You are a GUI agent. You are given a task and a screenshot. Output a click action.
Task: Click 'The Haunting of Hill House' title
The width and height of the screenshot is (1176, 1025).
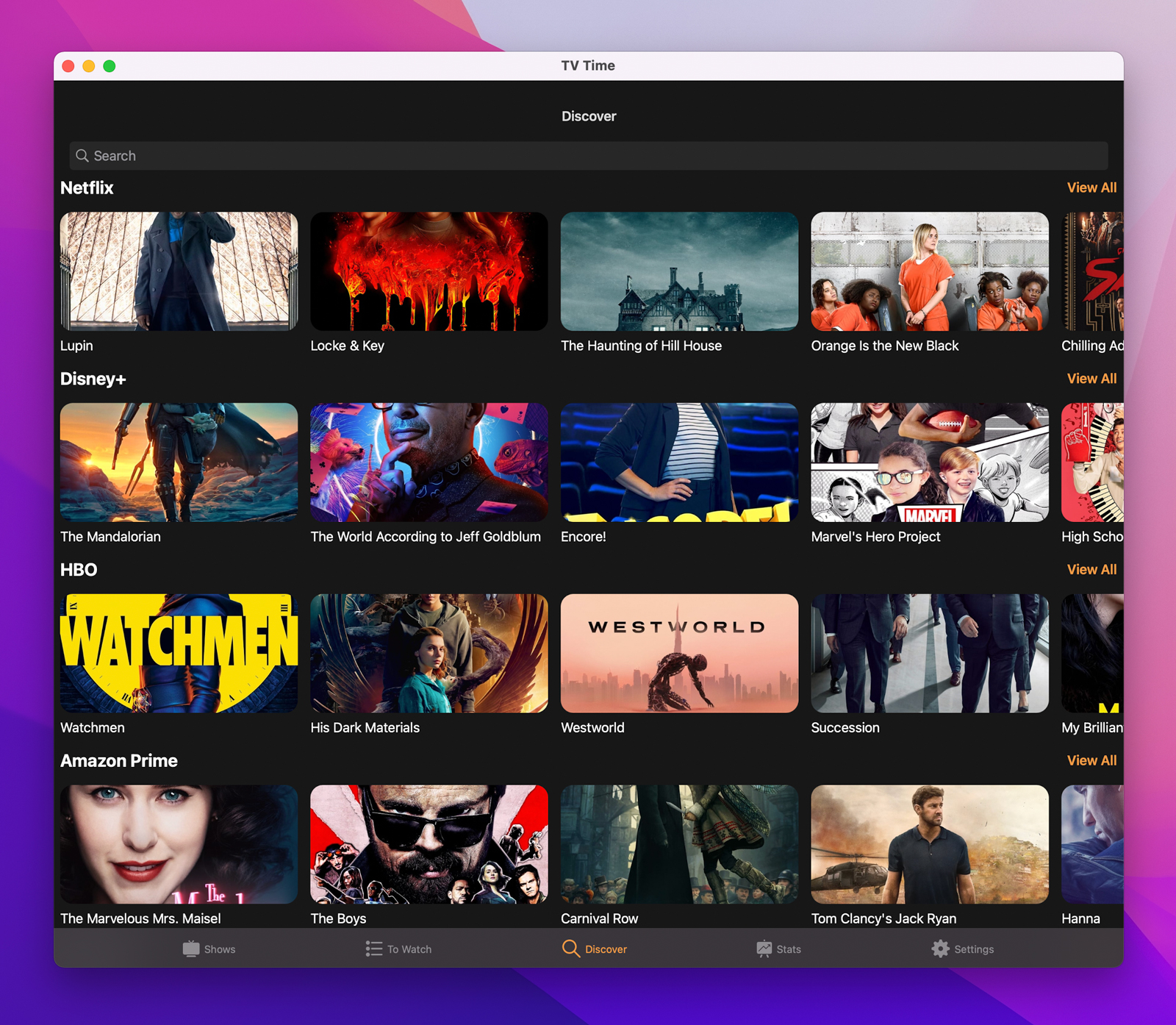642,346
